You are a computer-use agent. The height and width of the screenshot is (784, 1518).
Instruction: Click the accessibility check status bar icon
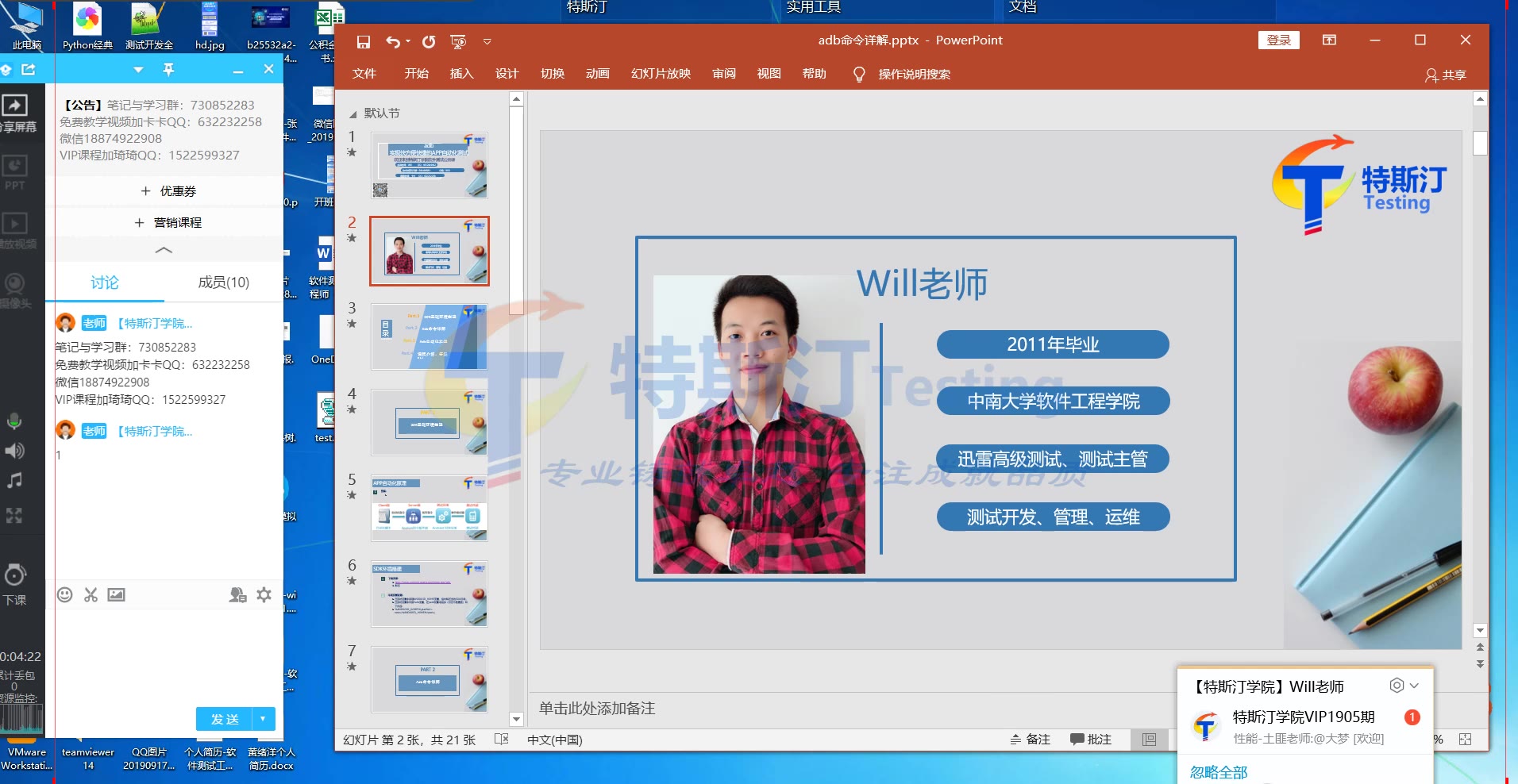pos(501,740)
